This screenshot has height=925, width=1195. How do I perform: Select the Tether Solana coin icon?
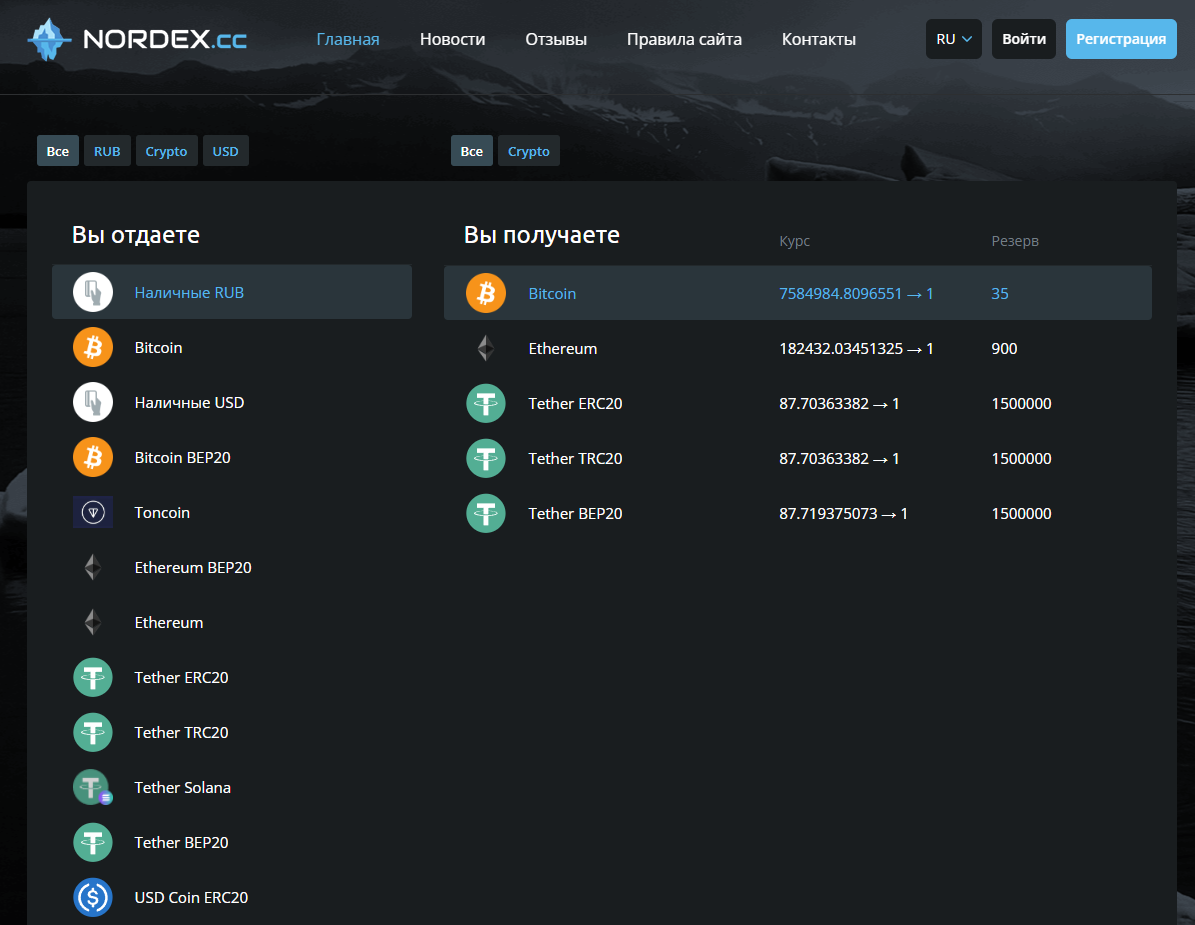click(93, 788)
